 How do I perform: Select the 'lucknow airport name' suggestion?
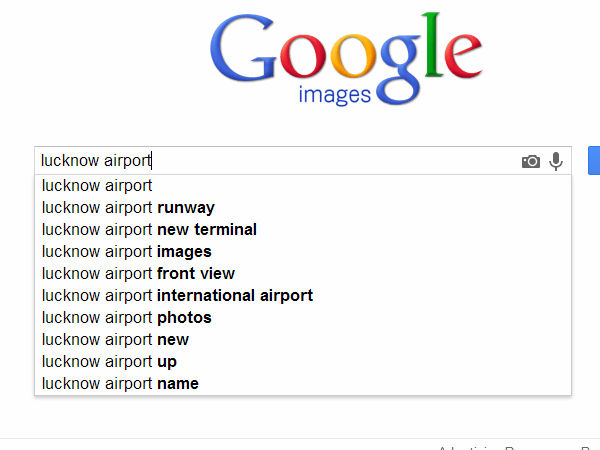click(120, 384)
